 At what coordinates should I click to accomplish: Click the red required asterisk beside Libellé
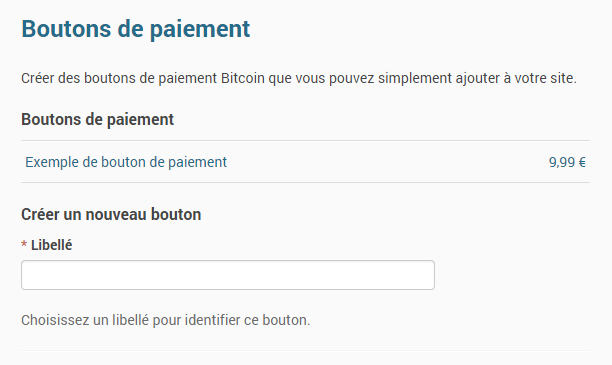tap(24, 245)
